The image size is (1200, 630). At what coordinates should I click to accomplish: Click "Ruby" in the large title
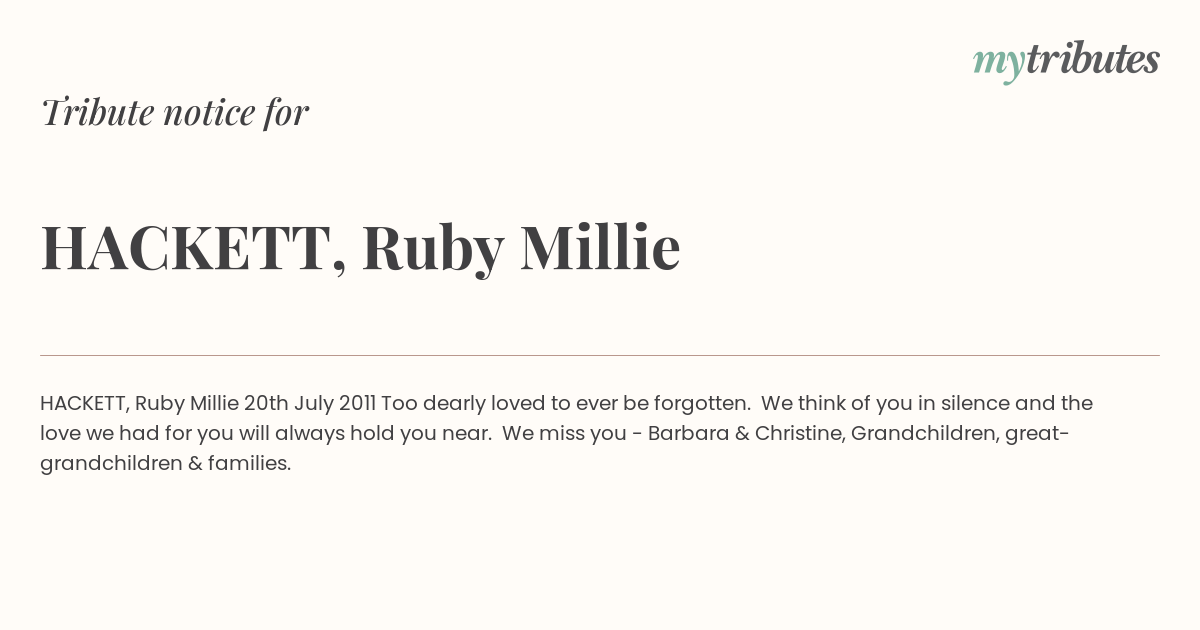tap(432, 250)
